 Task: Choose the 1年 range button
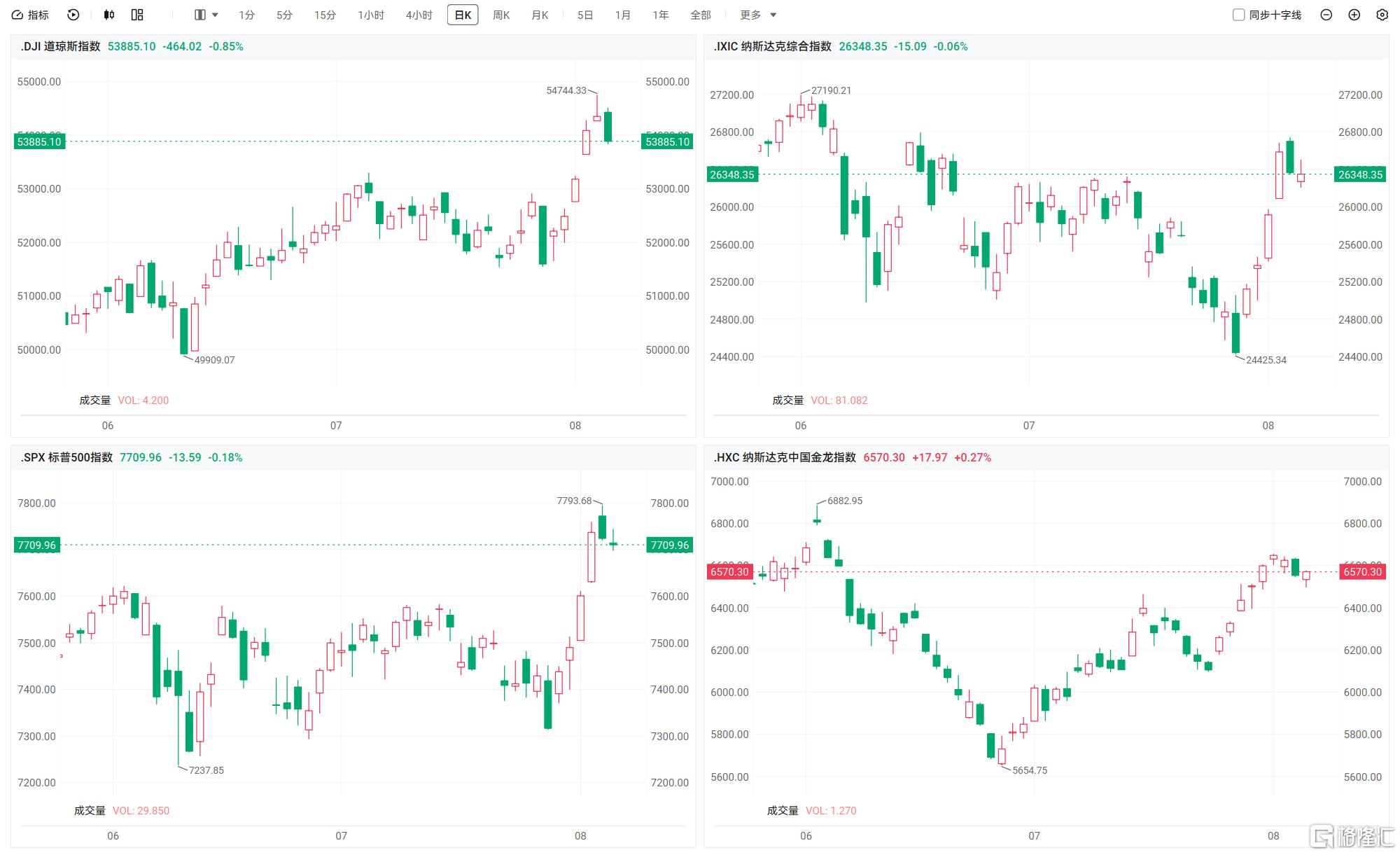click(661, 15)
